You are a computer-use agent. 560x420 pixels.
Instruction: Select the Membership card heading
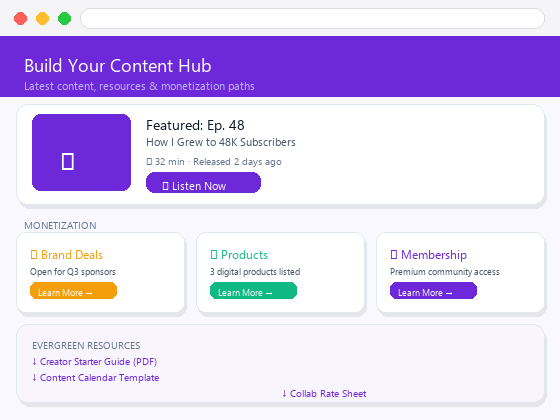[428, 255]
